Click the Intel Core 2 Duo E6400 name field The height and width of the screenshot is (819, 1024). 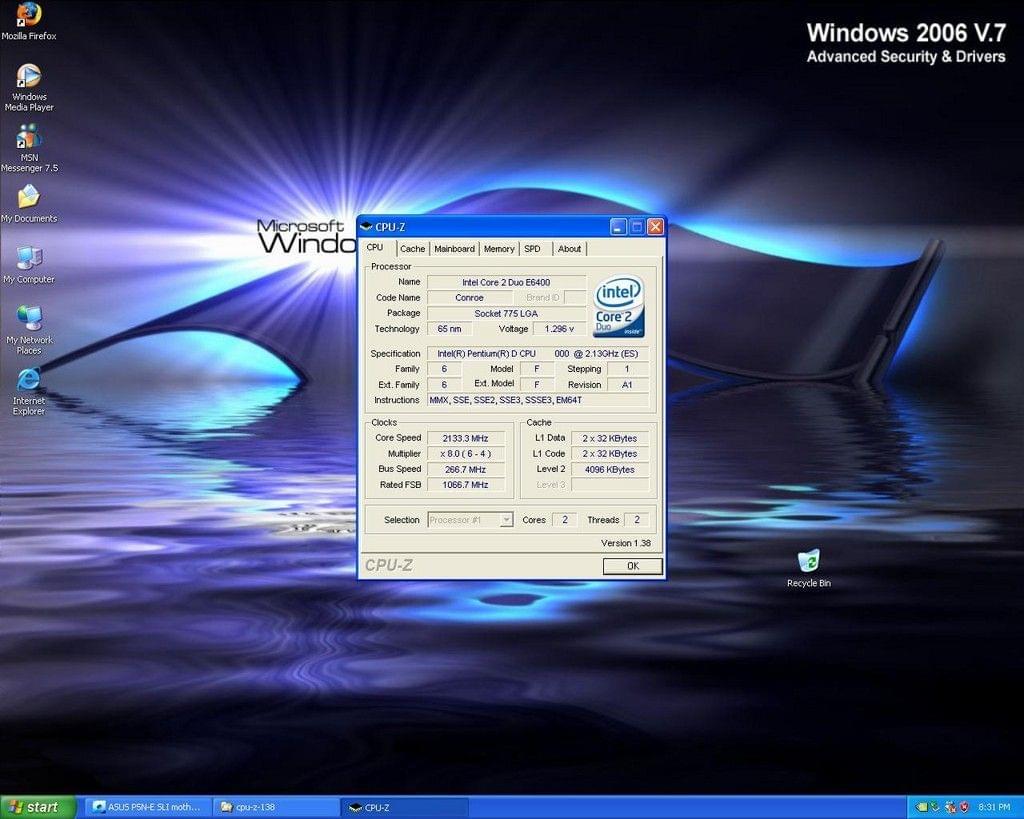click(x=506, y=282)
